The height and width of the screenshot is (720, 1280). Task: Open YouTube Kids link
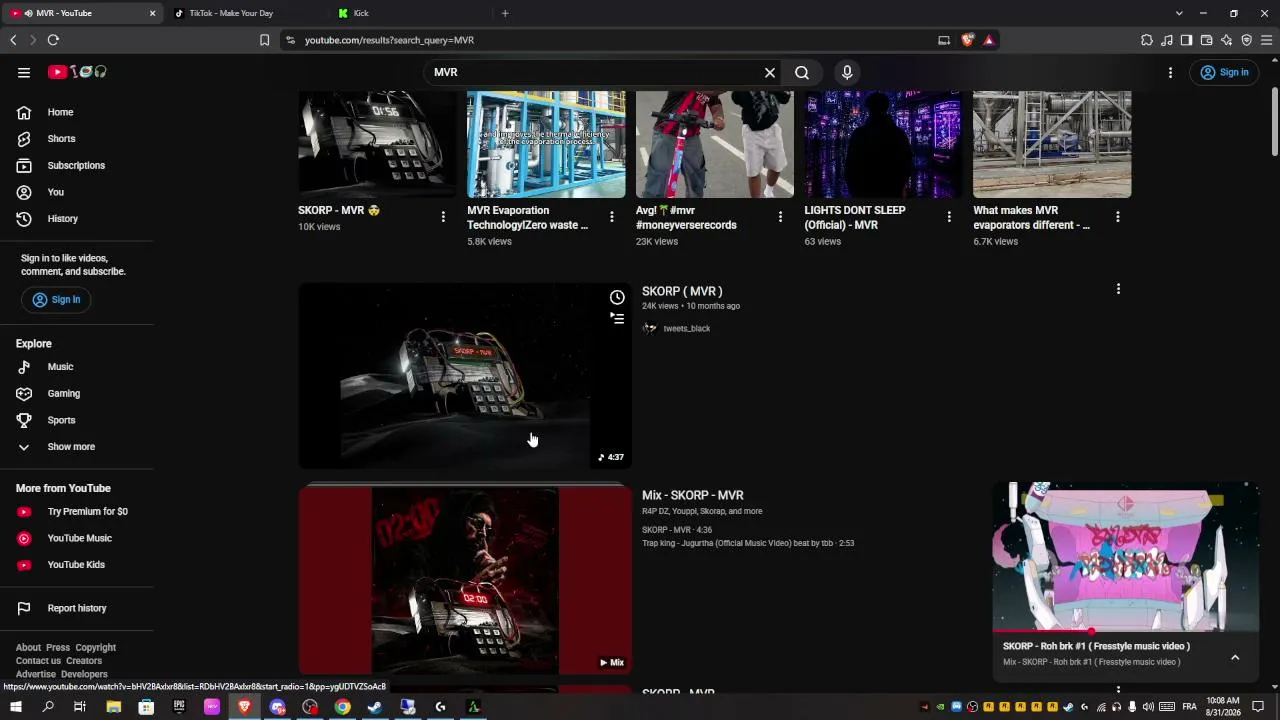(x=76, y=565)
